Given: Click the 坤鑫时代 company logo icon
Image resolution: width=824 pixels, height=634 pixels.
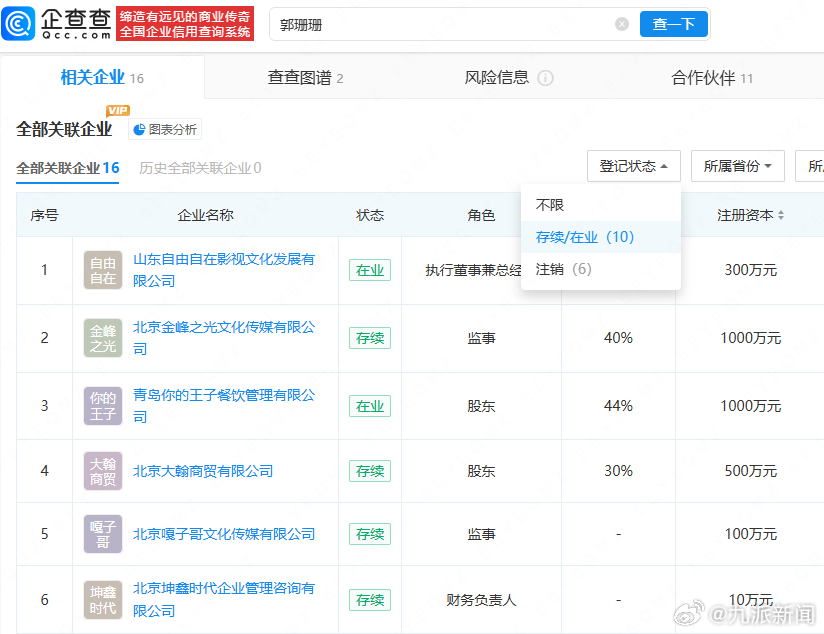Looking at the screenshot, I should (103, 600).
